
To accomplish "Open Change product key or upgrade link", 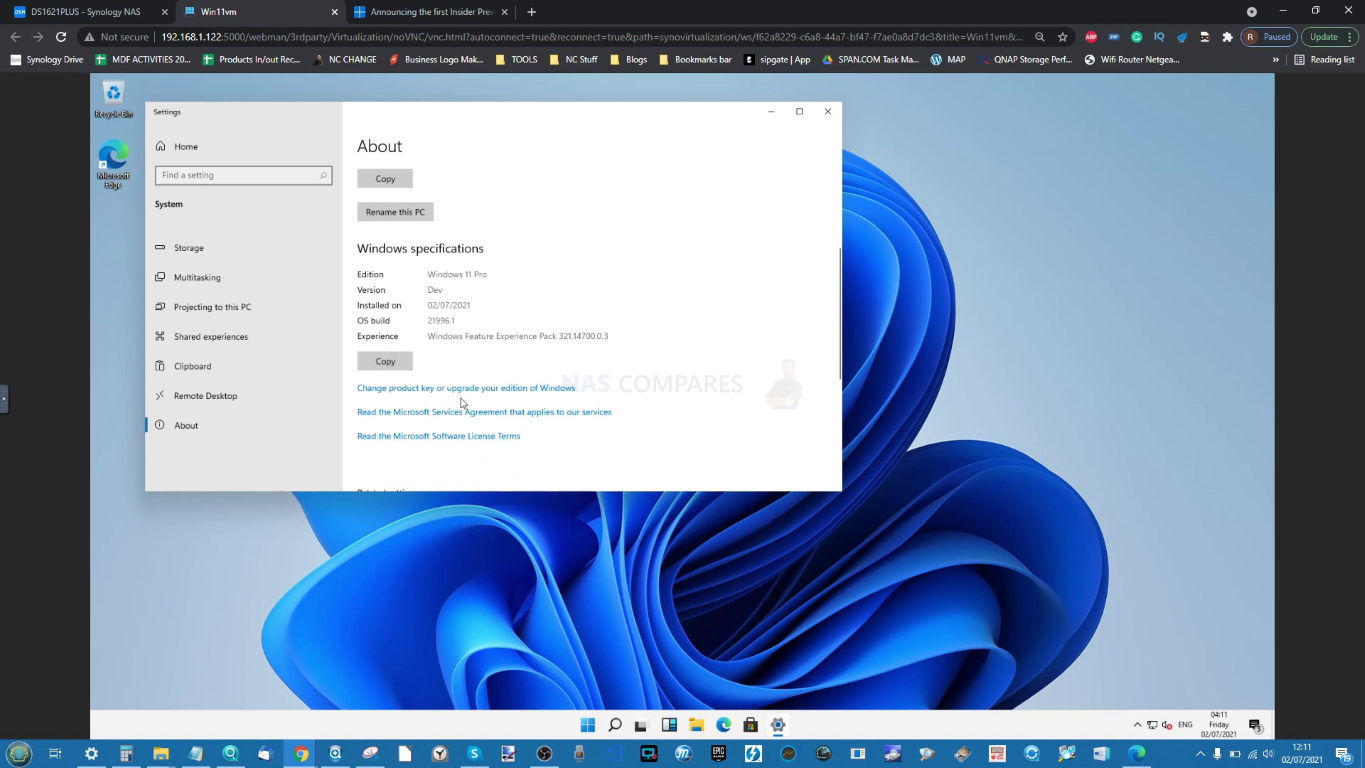I will (x=466, y=388).
